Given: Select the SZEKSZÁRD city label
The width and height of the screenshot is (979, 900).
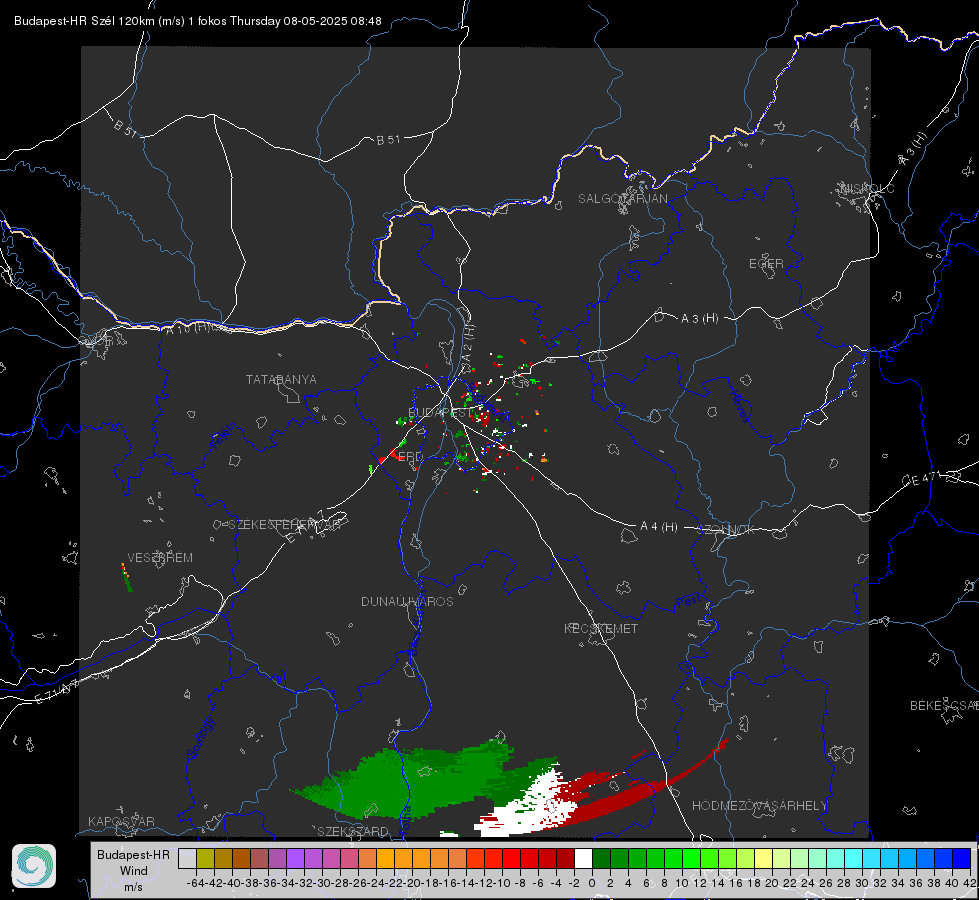Looking at the screenshot, I should [353, 831].
